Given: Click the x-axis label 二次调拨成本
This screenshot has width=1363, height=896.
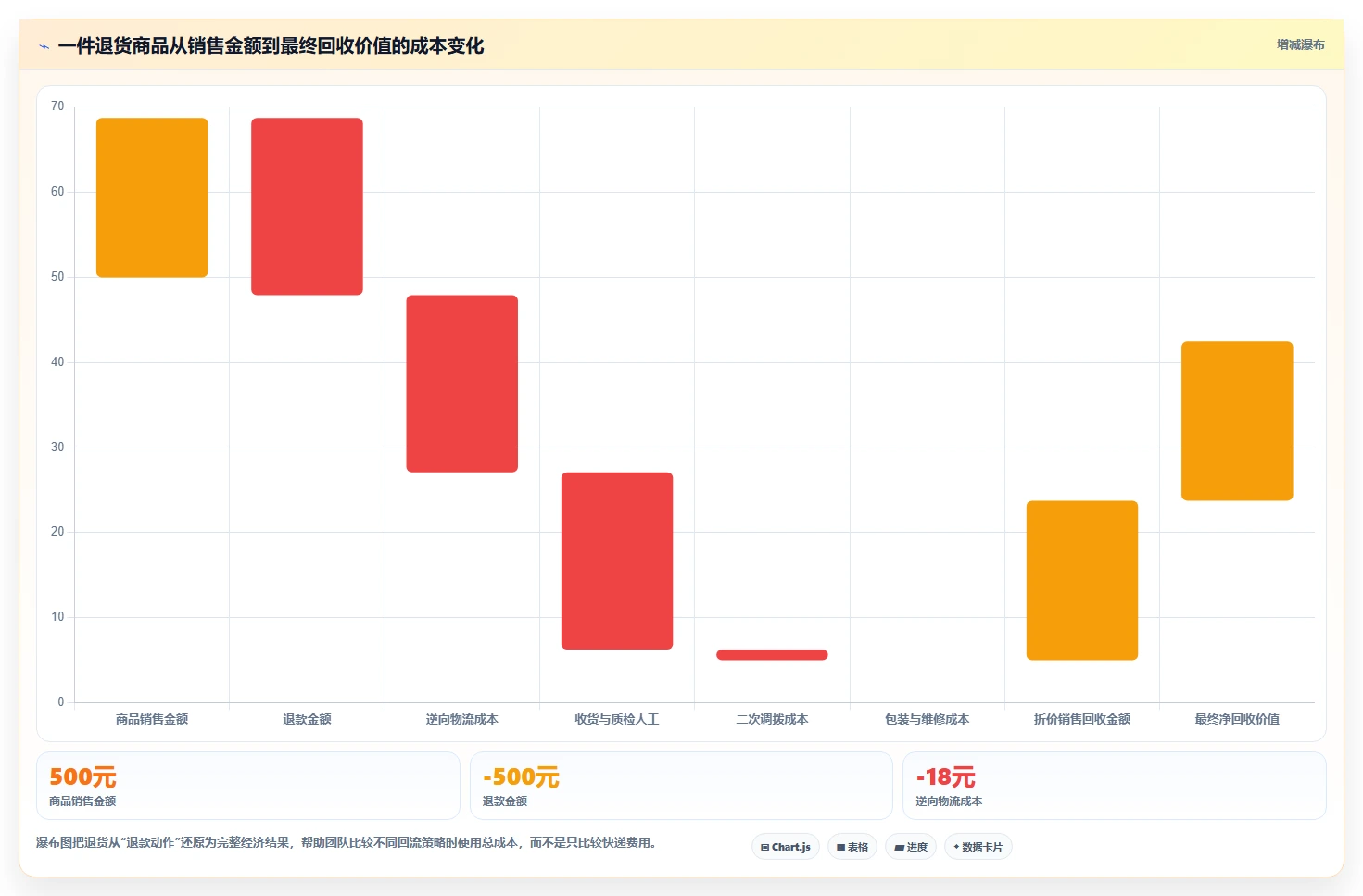Looking at the screenshot, I should tap(772, 719).
